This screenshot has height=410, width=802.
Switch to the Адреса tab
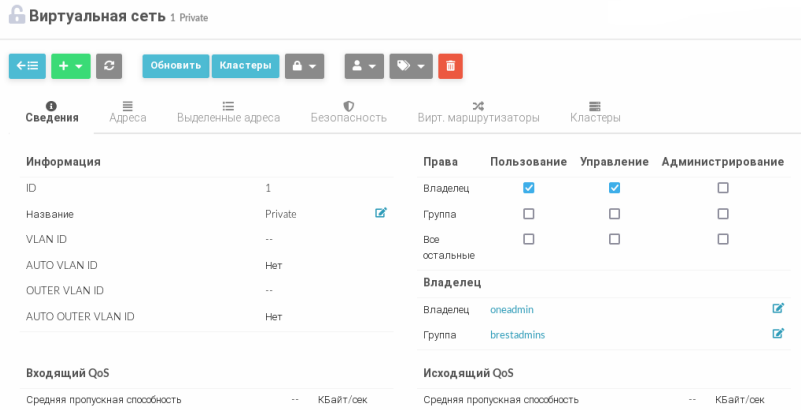(x=128, y=111)
